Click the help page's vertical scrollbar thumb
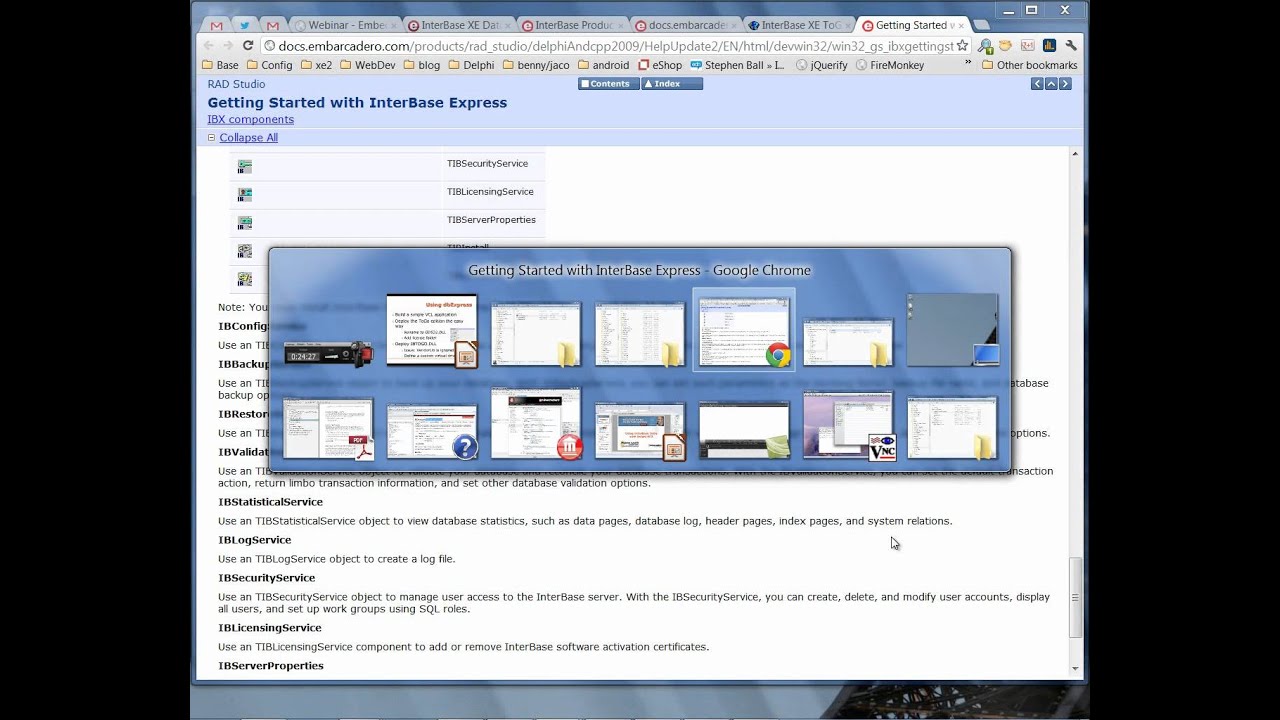Image resolution: width=1280 pixels, height=720 pixels. click(1075, 598)
